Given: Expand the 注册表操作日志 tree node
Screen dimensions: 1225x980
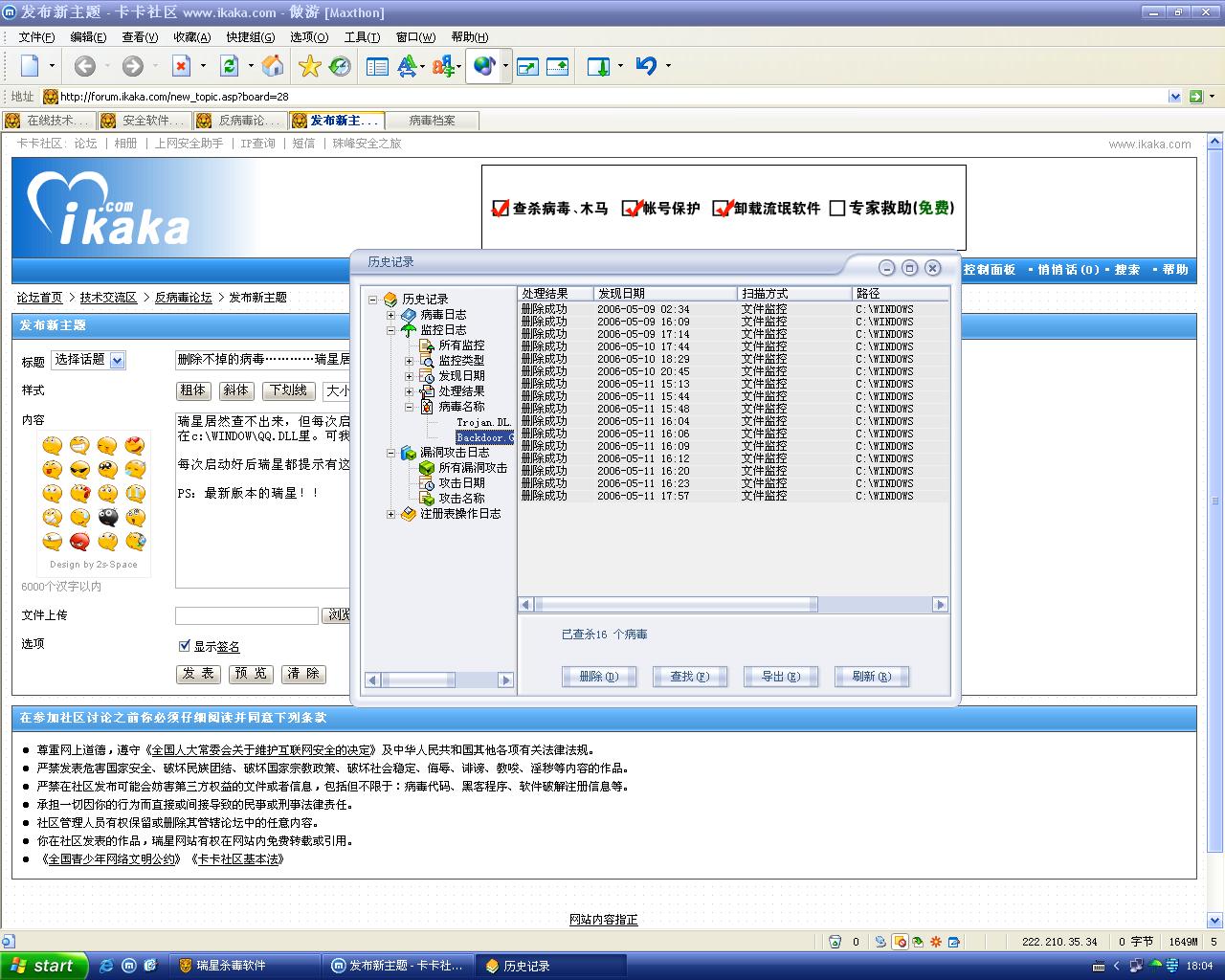Looking at the screenshot, I should (x=390, y=514).
